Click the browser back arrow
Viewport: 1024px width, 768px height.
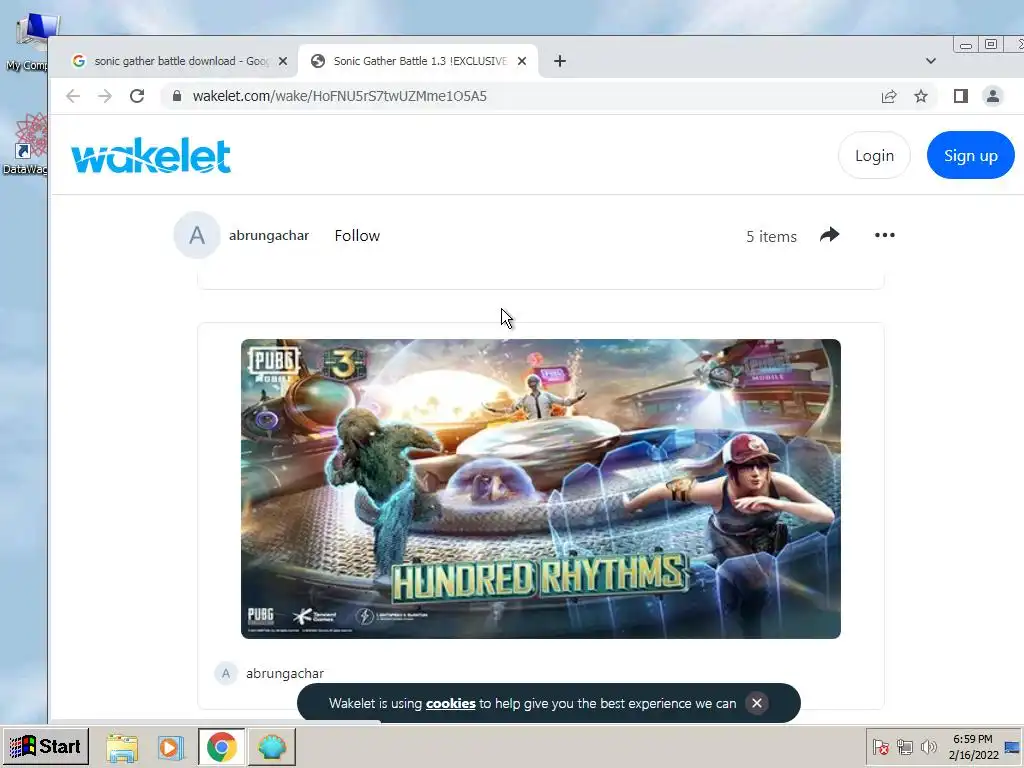73,97
